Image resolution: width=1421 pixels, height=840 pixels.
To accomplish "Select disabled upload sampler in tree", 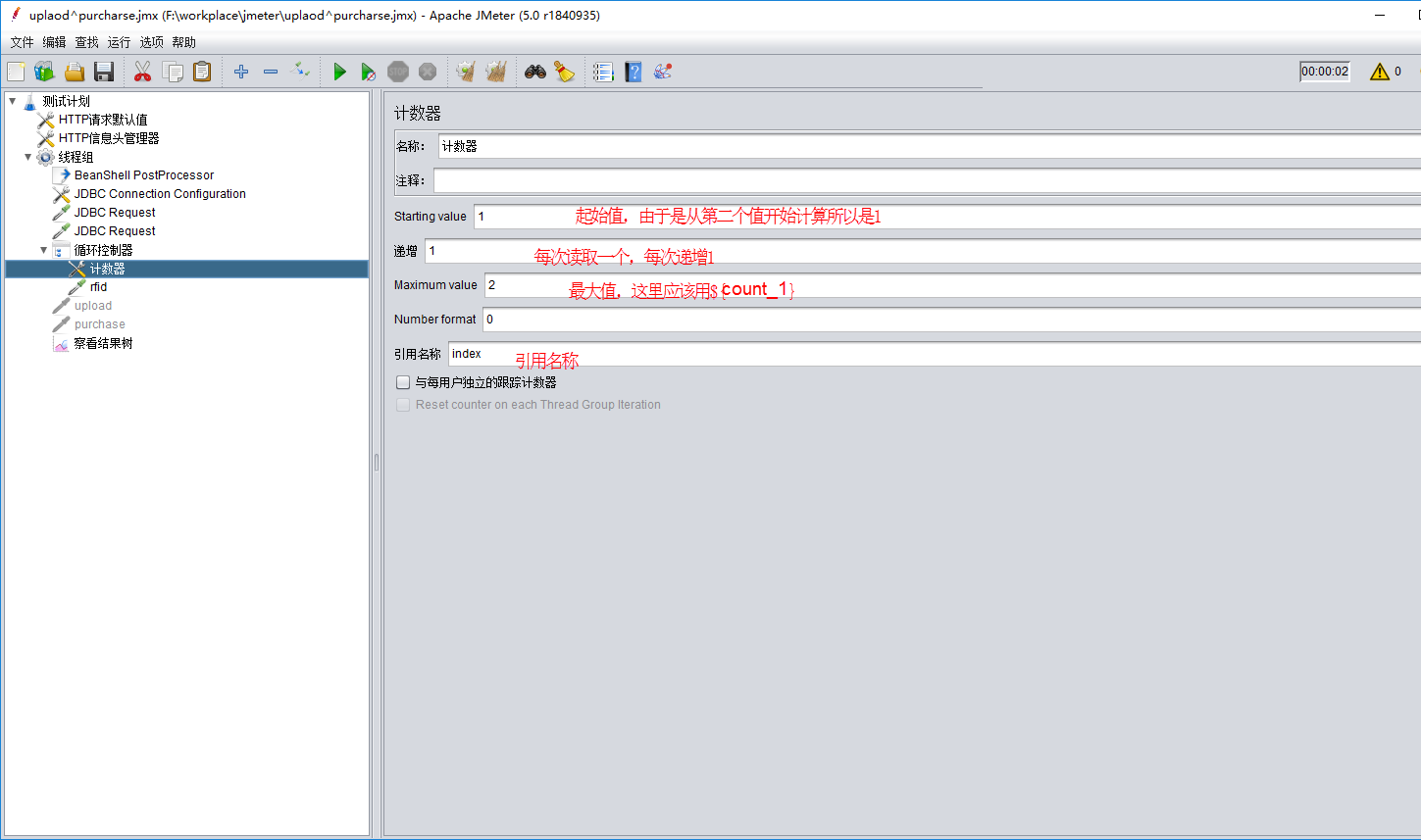I will tap(93, 306).
